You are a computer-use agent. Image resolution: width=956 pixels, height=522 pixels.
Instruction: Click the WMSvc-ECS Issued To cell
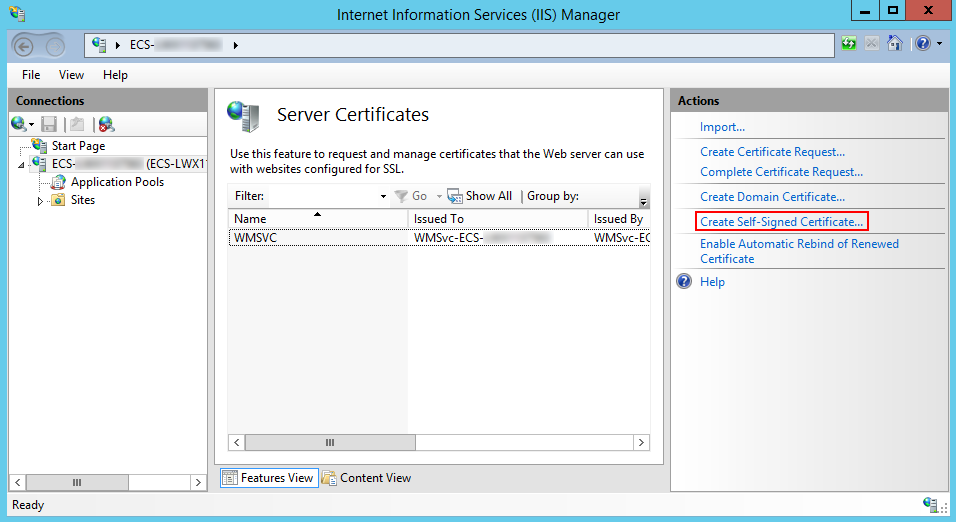point(482,238)
